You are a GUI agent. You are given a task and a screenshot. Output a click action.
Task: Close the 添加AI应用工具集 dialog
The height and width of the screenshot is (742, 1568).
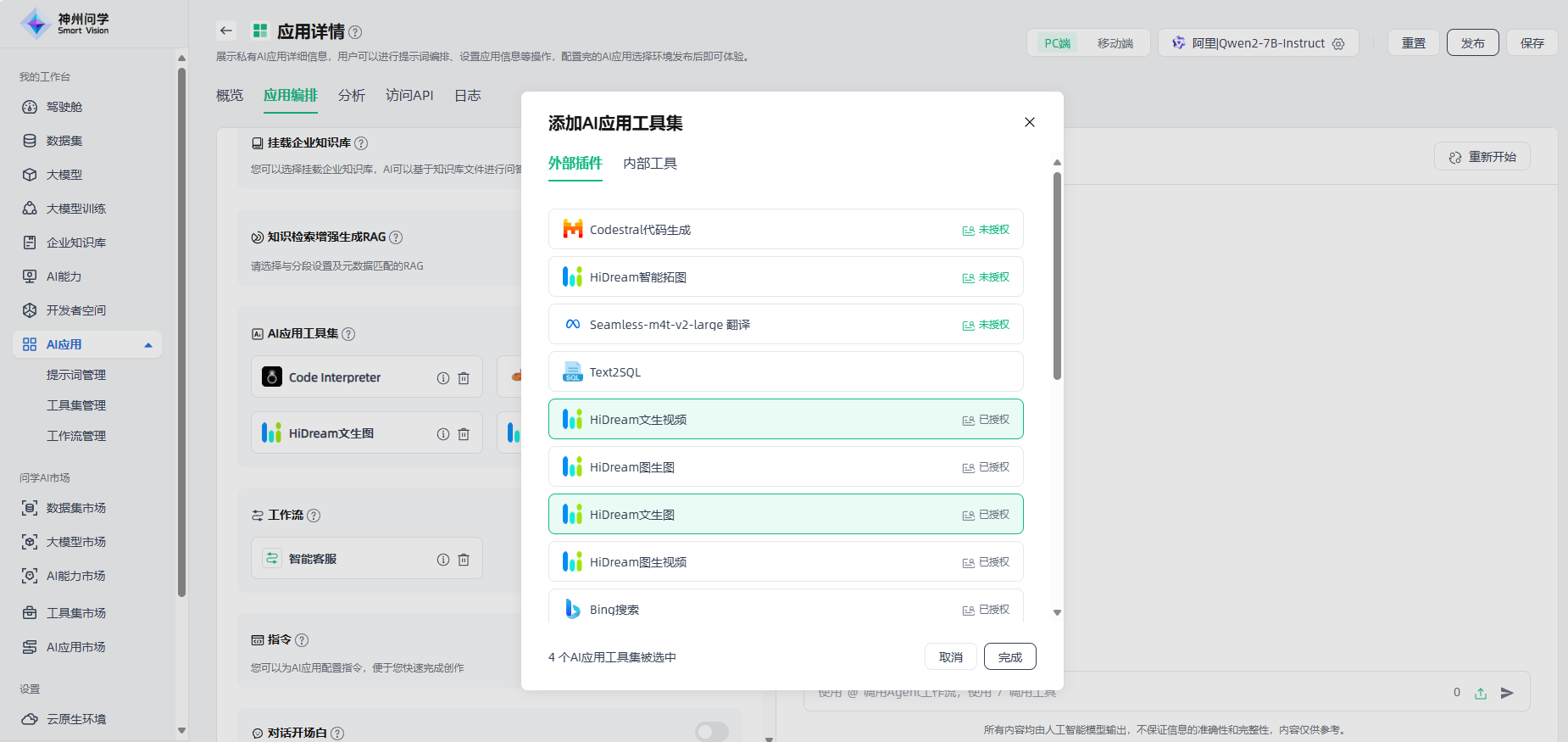(x=1030, y=122)
